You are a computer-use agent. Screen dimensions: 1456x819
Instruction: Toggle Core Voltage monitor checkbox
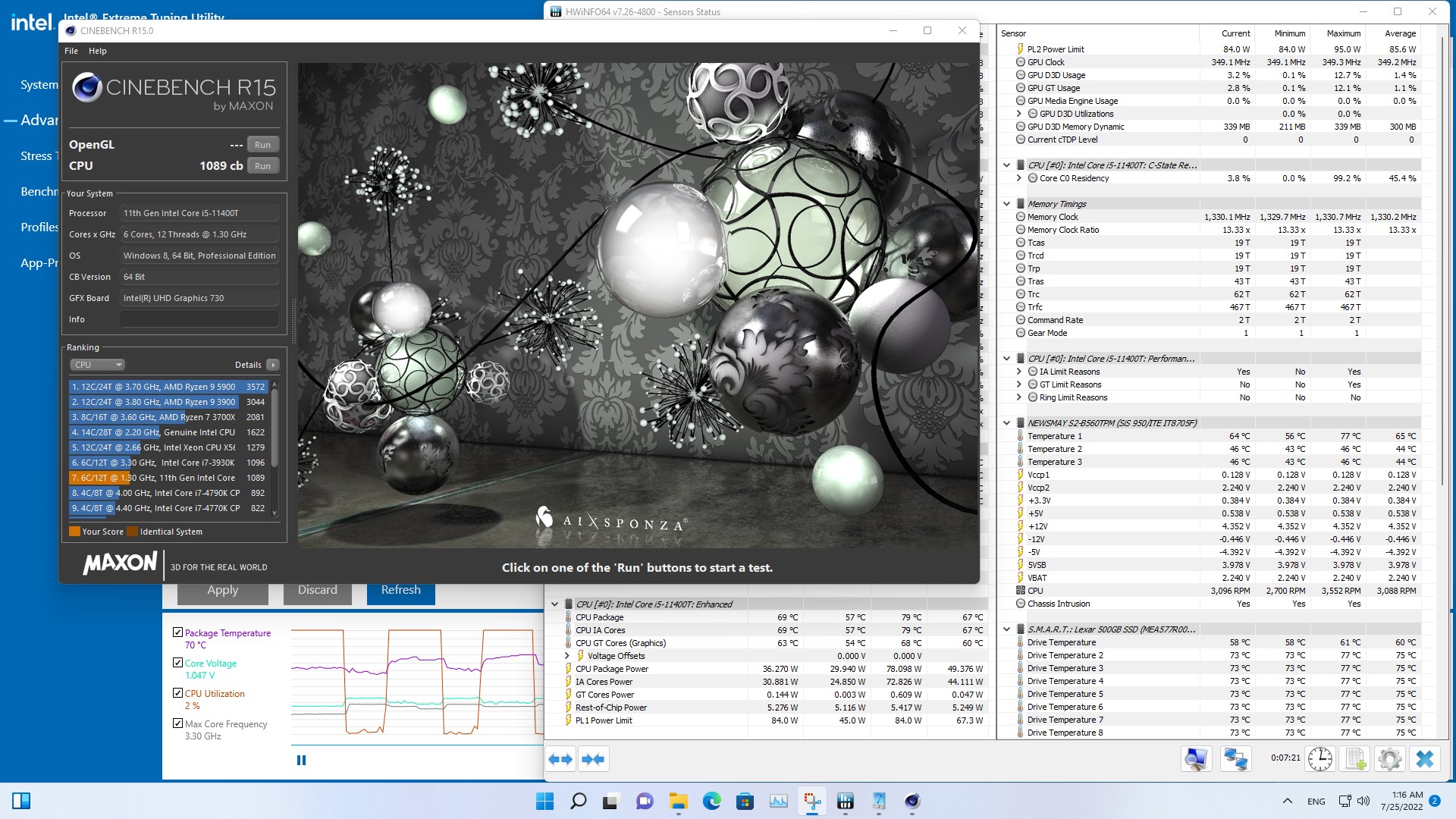coord(177,663)
